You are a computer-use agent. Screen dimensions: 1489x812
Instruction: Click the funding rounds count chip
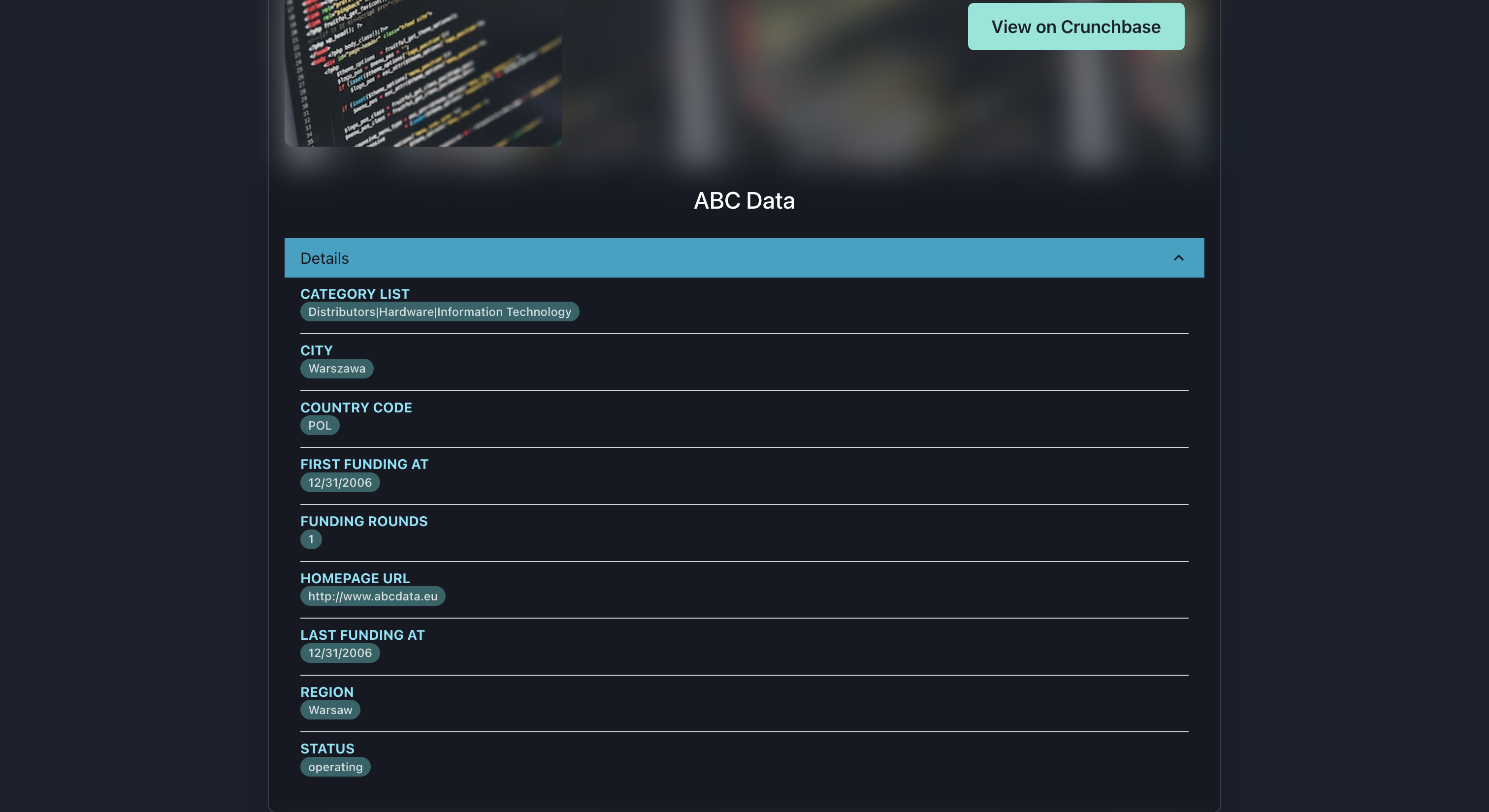click(311, 539)
